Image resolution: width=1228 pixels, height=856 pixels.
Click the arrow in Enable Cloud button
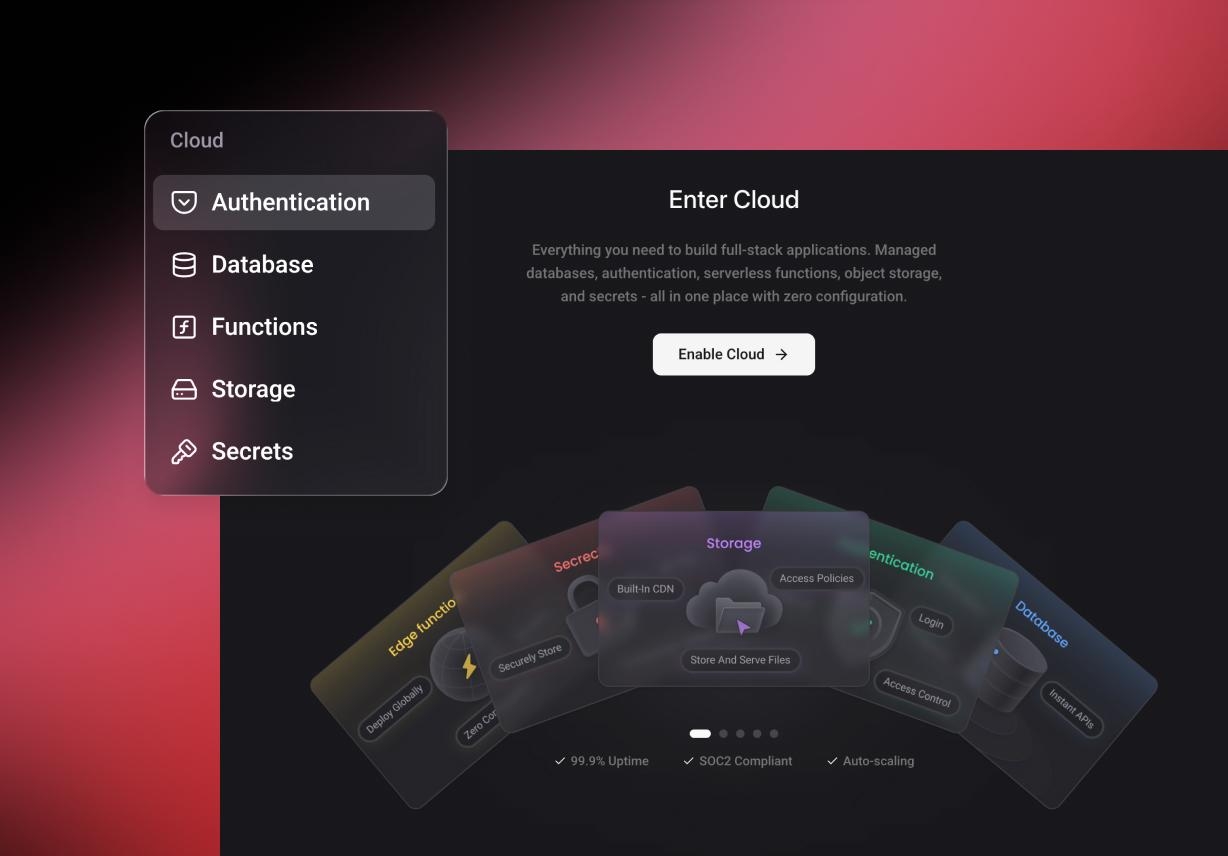[781, 354]
